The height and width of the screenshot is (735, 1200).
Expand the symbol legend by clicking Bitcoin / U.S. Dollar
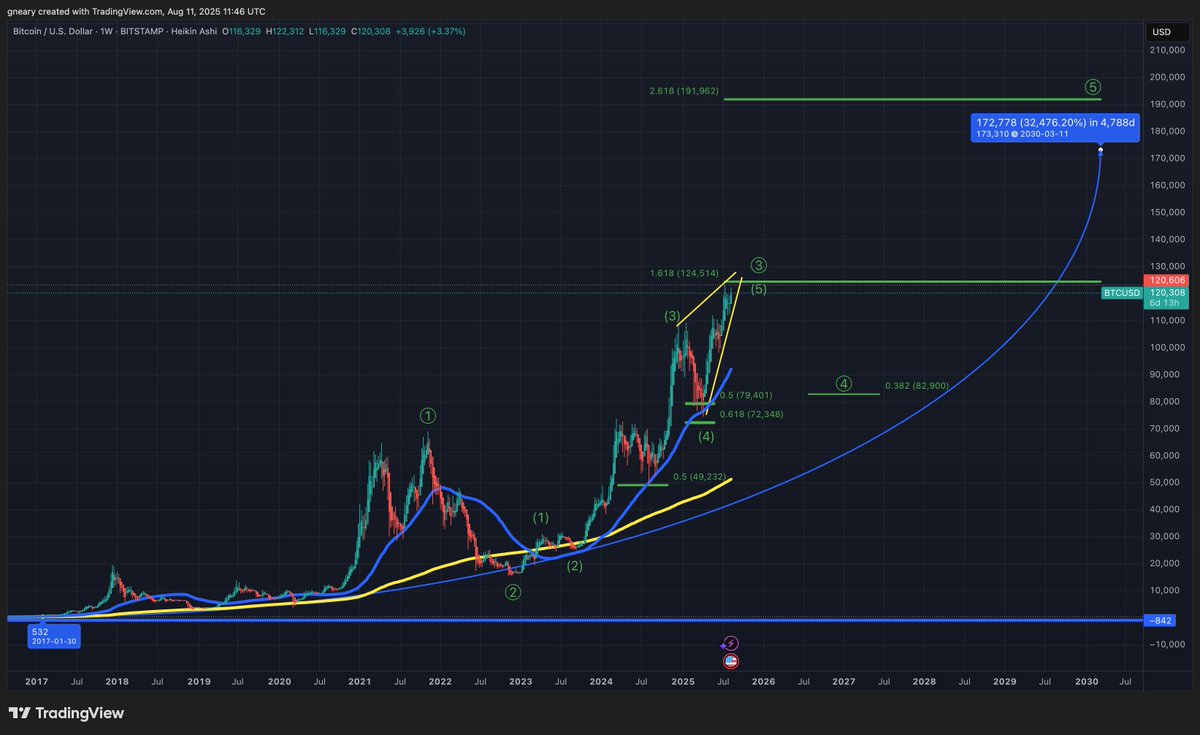[x=50, y=31]
